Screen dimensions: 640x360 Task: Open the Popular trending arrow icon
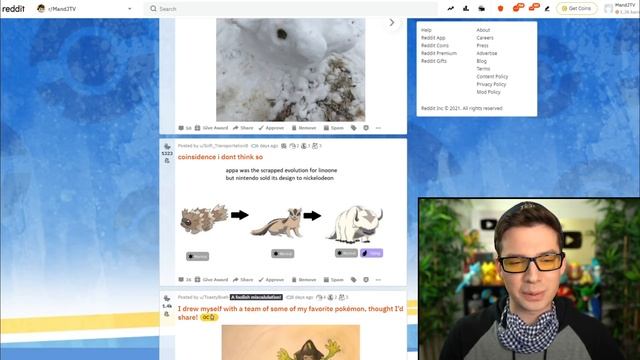[451, 8]
